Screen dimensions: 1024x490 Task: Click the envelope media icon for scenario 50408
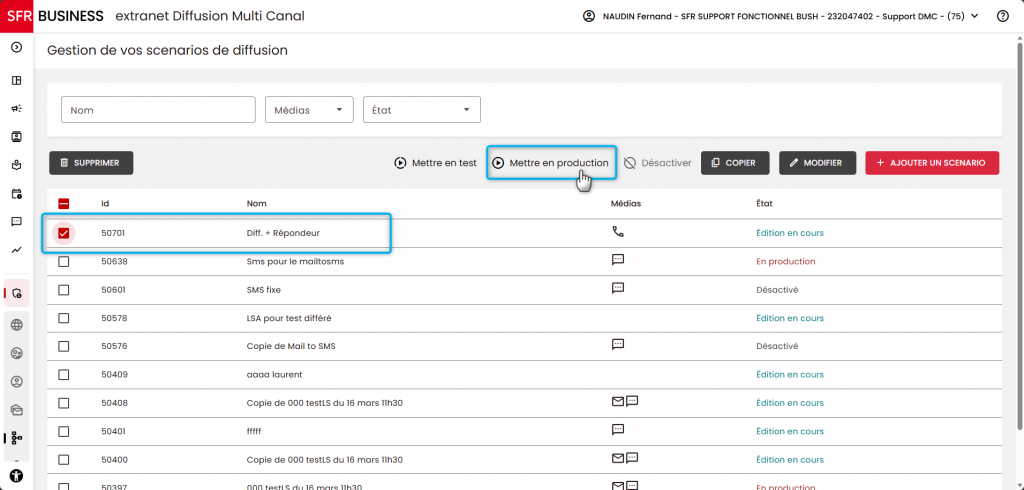pos(617,401)
